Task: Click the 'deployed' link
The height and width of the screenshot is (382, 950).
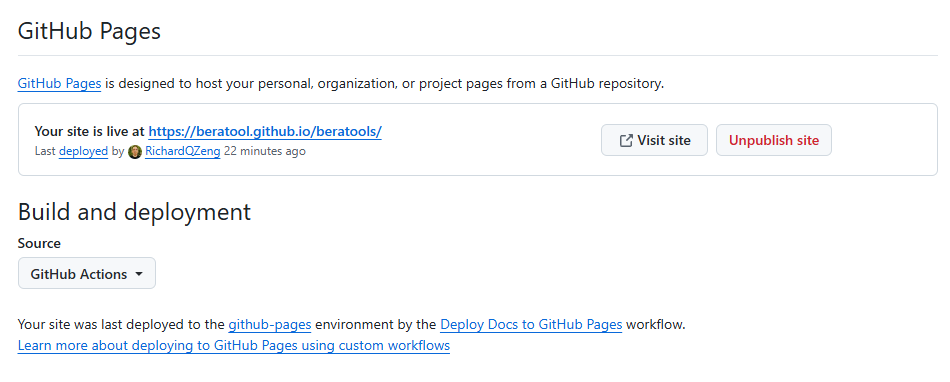Action: pos(84,151)
